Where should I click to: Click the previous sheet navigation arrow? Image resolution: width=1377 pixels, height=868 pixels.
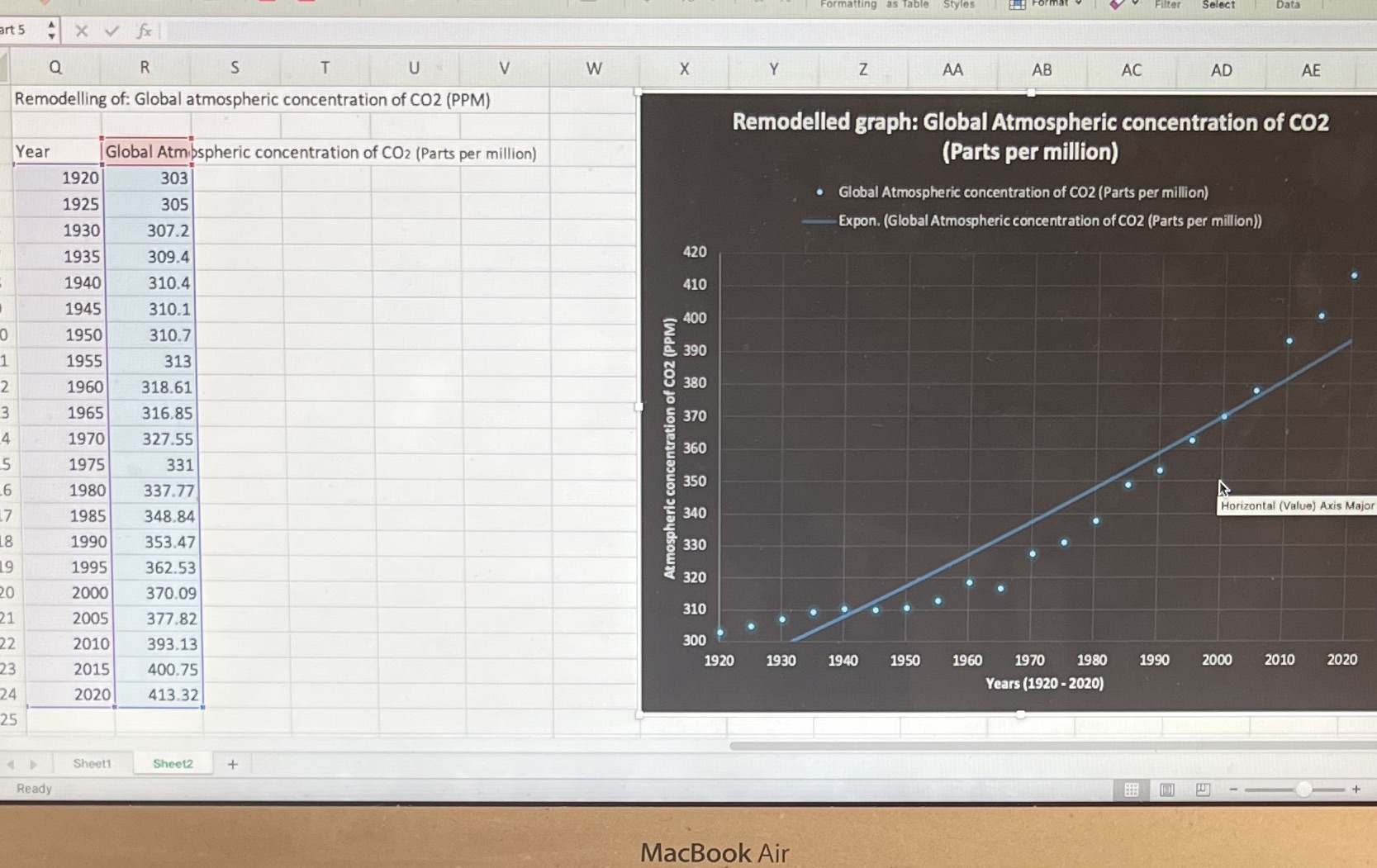[11, 764]
